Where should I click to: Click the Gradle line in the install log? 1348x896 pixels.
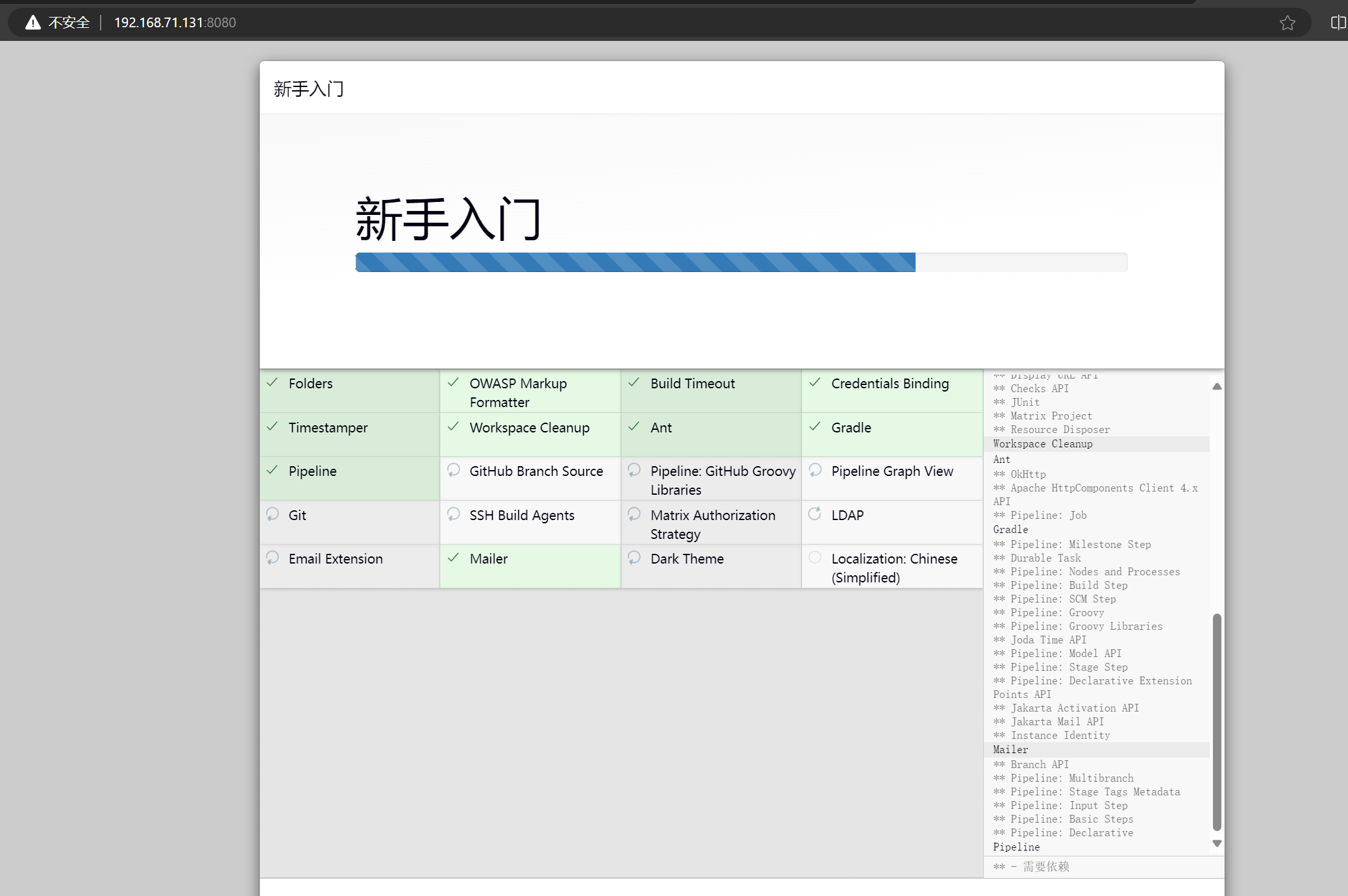[x=1010, y=530]
